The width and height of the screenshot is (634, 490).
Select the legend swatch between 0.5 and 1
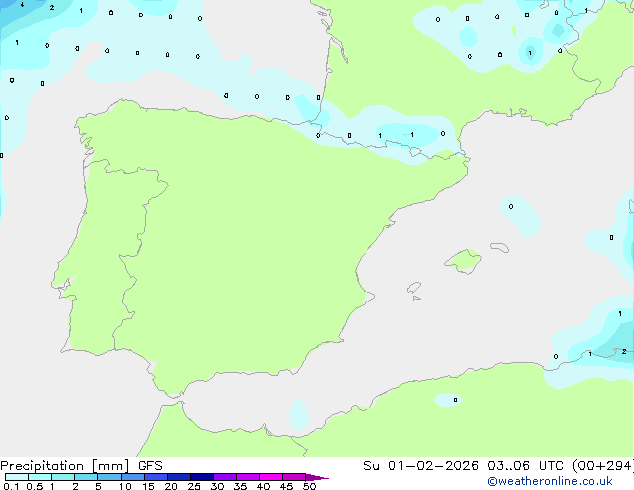click(40, 477)
